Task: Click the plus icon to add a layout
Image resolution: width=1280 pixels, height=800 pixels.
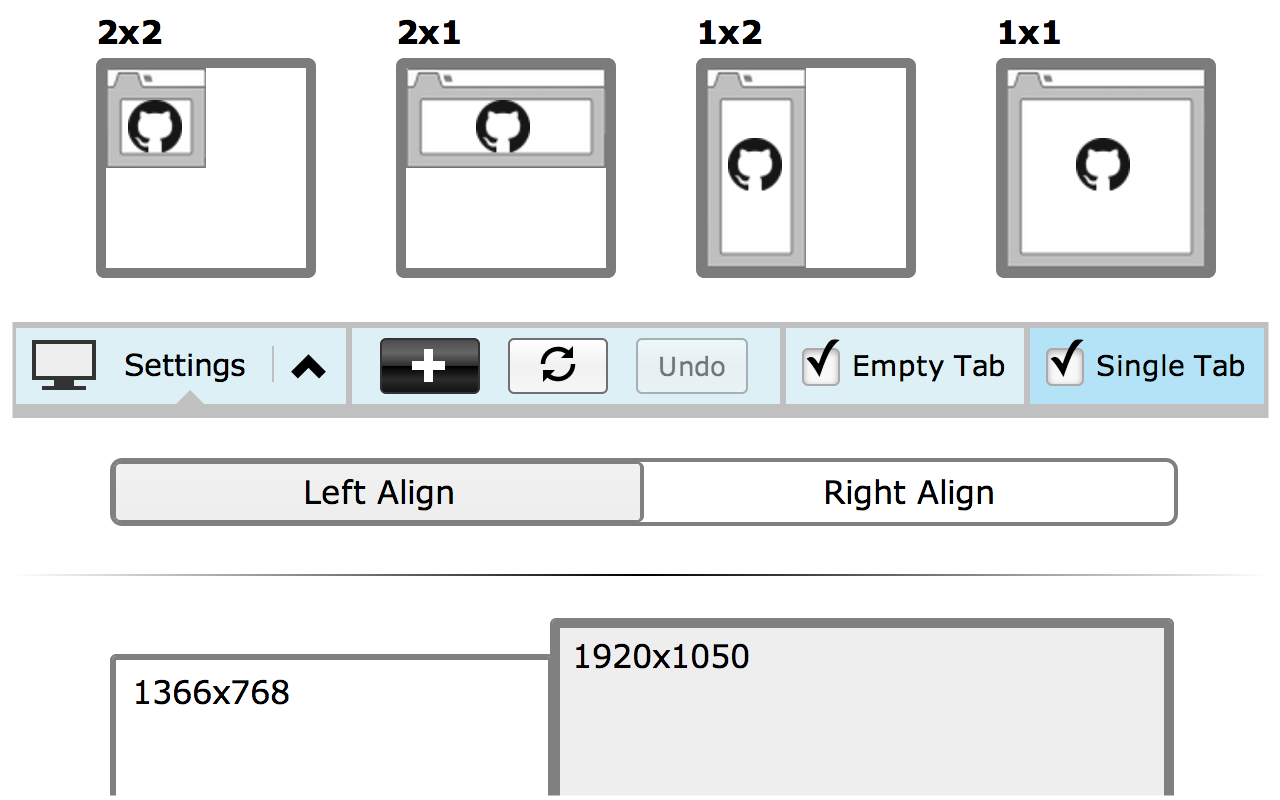Action: click(428, 366)
